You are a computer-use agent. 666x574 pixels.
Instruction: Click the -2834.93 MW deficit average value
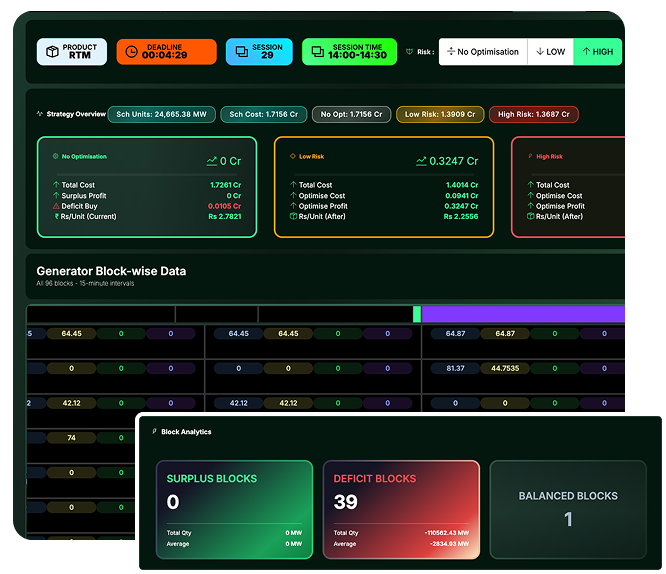click(x=449, y=544)
